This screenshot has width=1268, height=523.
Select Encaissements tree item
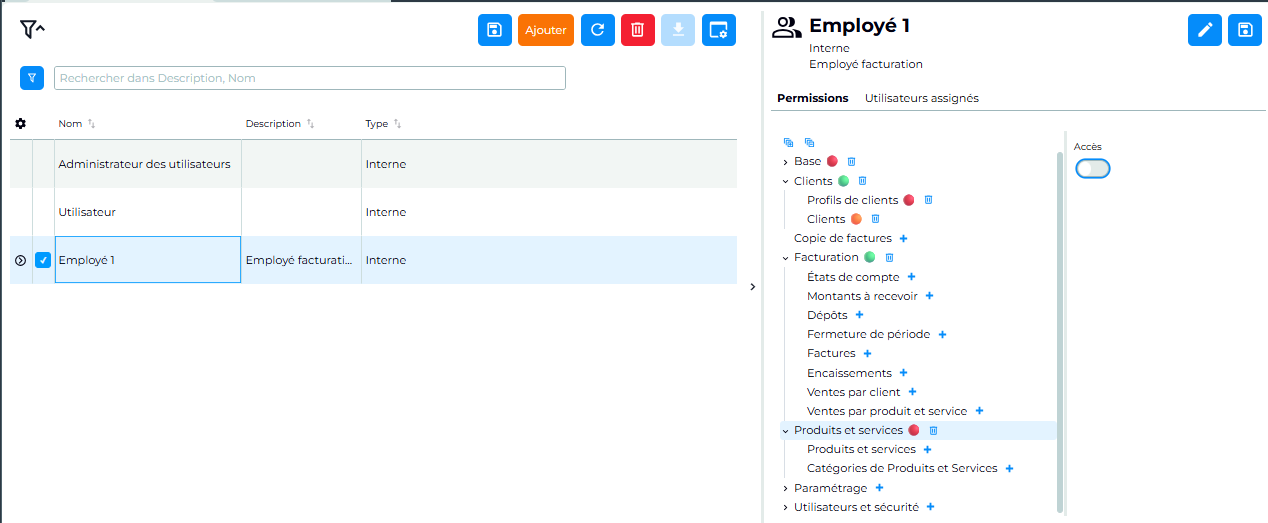pos(849,373)
